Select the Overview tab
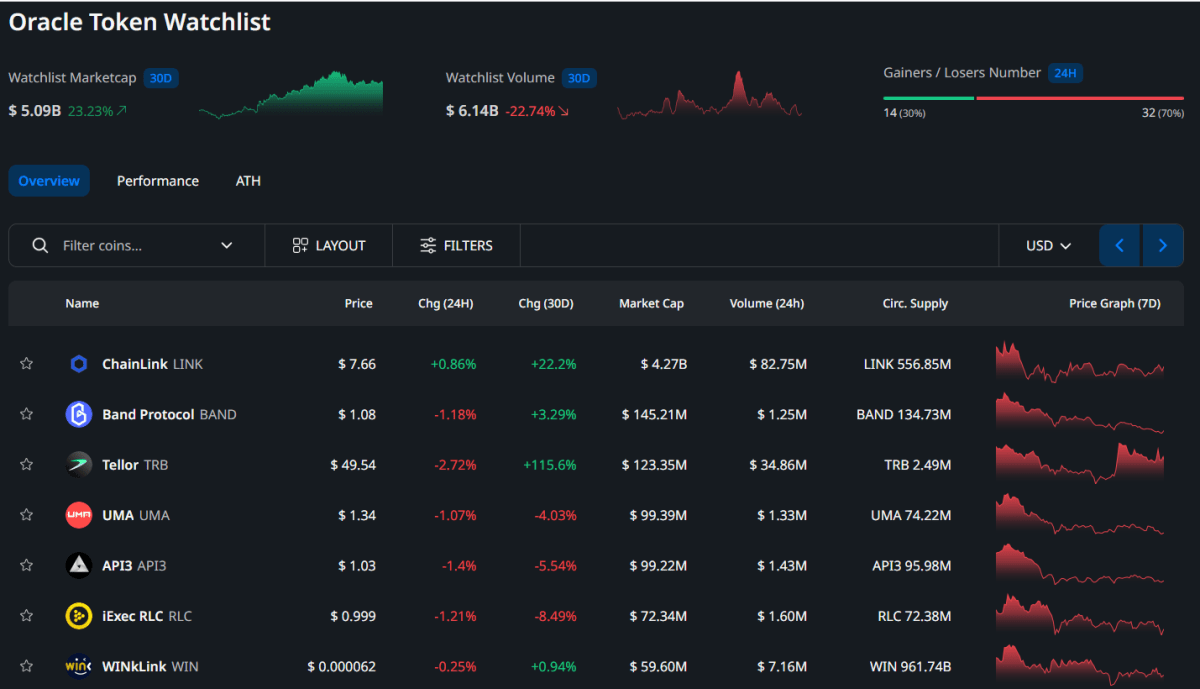The width and height of the screenshot is (1200, 689). (x=49, y=181)
